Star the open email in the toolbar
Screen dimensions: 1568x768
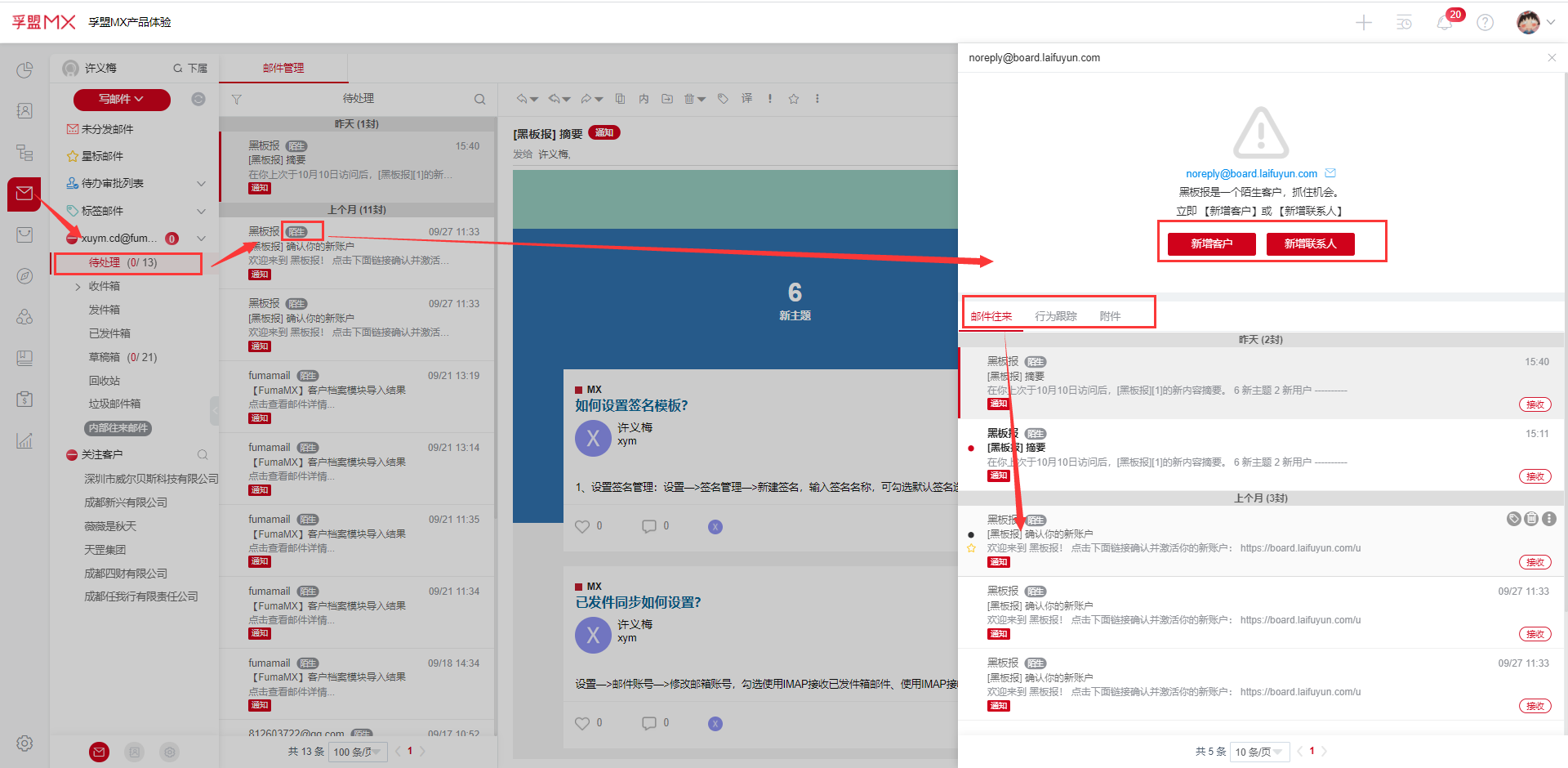tap(793, 99)
